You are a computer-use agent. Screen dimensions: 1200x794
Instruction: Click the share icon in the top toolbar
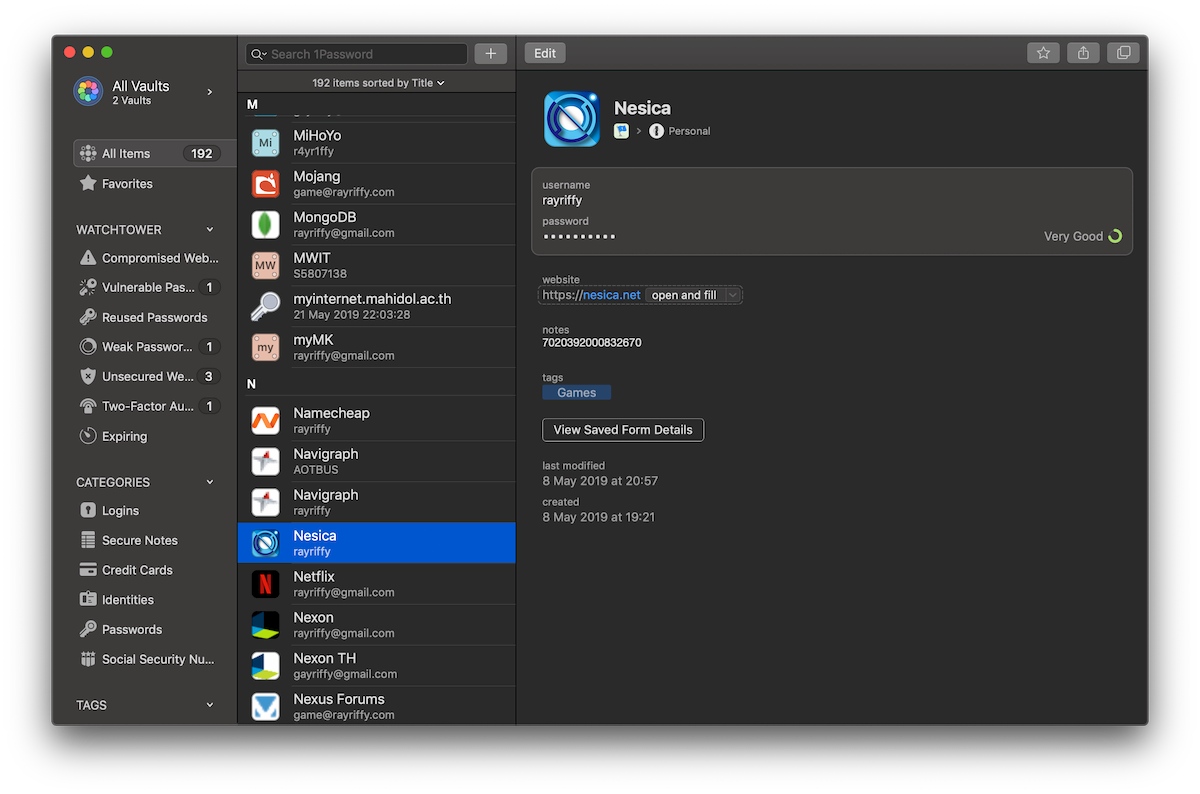(1083, 53)
